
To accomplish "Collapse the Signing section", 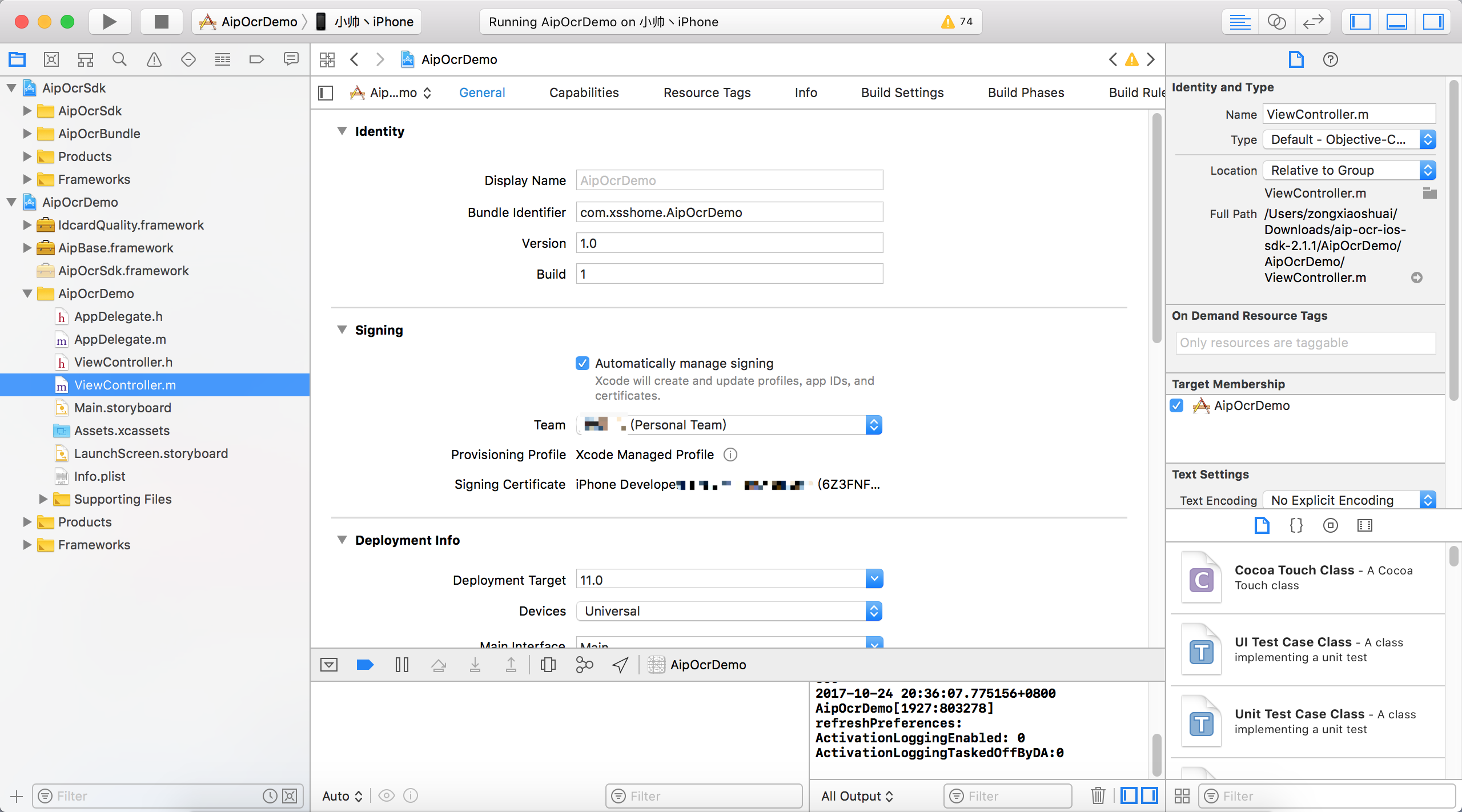I will pos(342,330).
